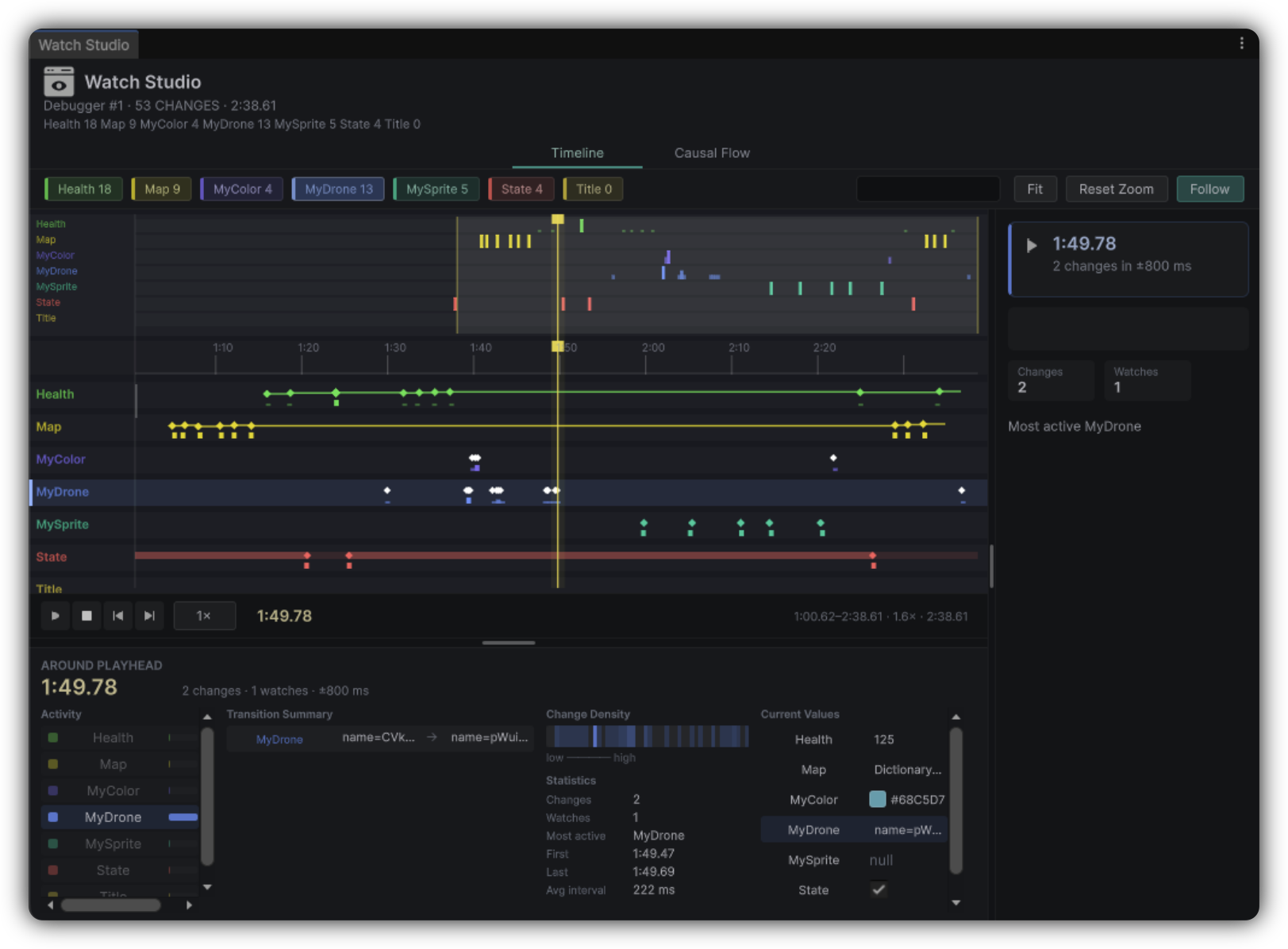Toggle the State 4 filter chip
This screenshot has height=949, width=1288.
tap(521, 189)
